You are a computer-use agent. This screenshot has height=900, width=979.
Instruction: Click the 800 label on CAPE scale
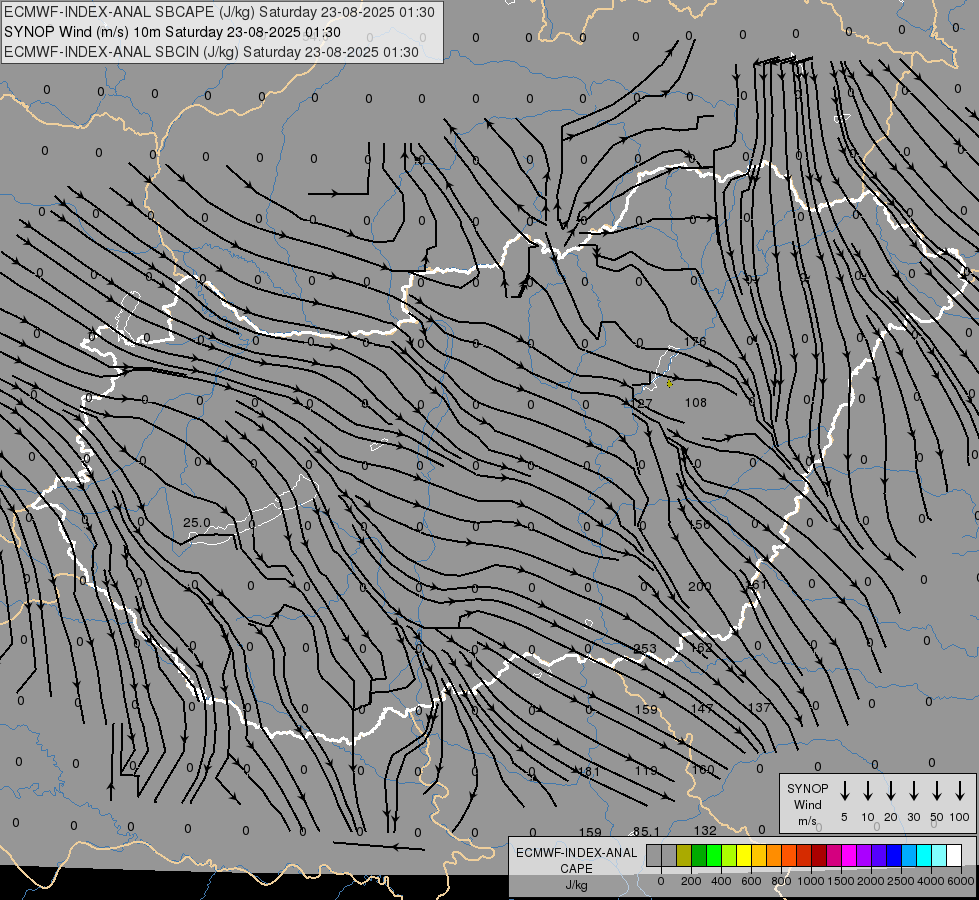coord(781,881)
